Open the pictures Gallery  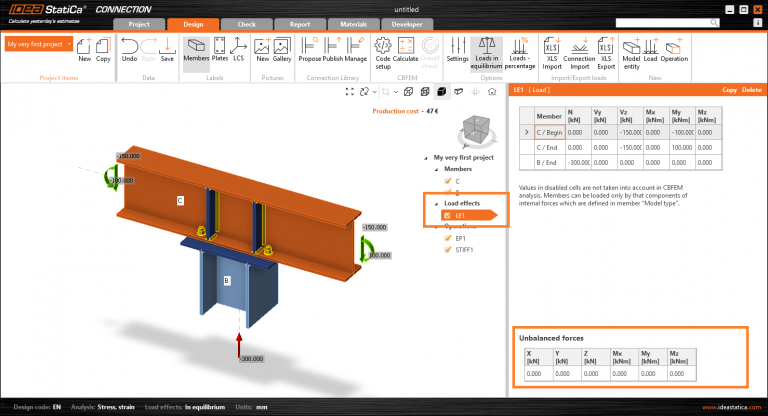pos(282,49)
